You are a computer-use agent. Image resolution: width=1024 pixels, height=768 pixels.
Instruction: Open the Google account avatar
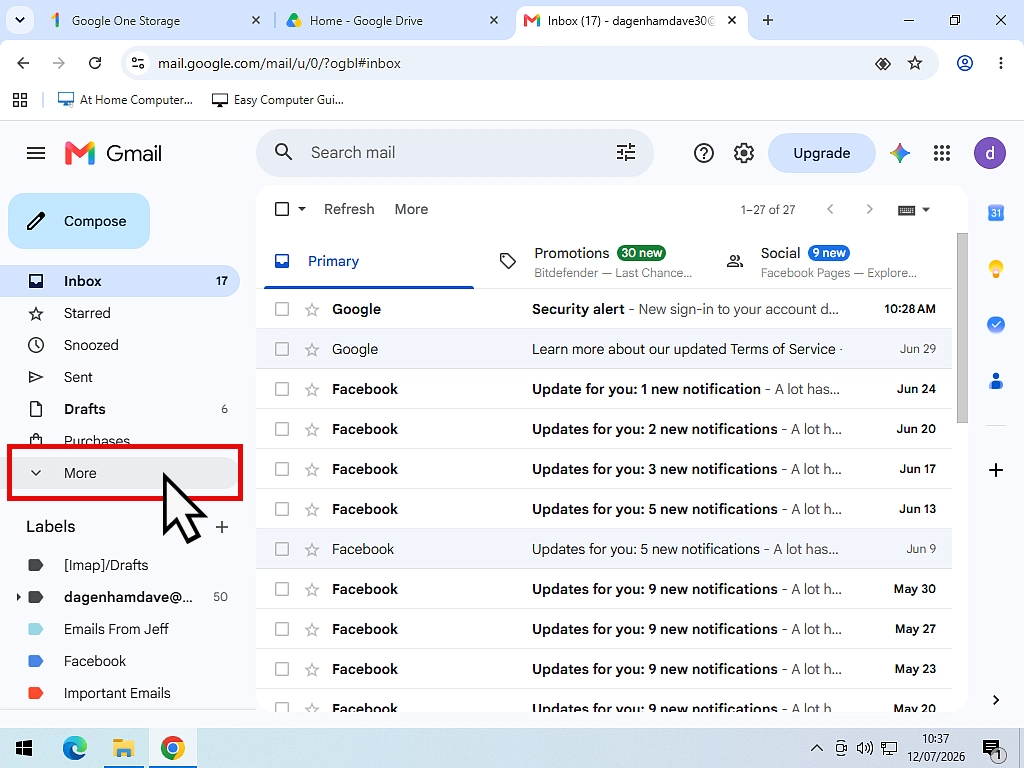pos(990,153)
